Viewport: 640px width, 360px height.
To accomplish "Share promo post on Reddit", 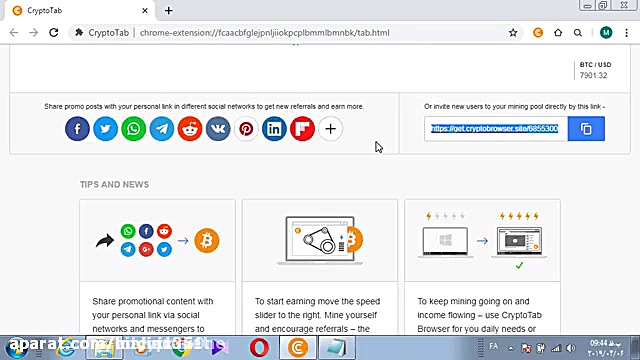I will click(190, 129).
